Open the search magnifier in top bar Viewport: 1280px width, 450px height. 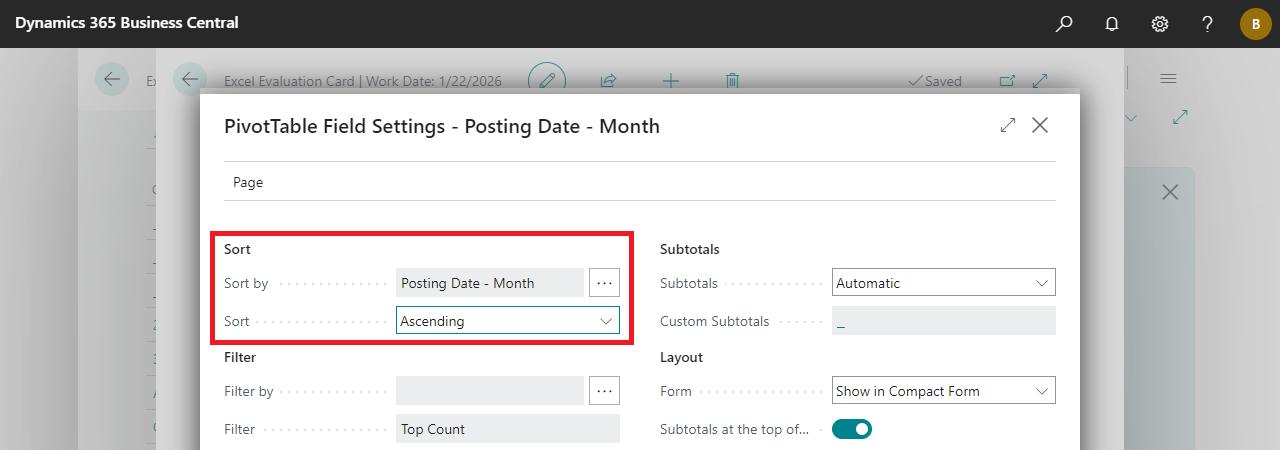pyautogui.click(x=1064, y=24)
